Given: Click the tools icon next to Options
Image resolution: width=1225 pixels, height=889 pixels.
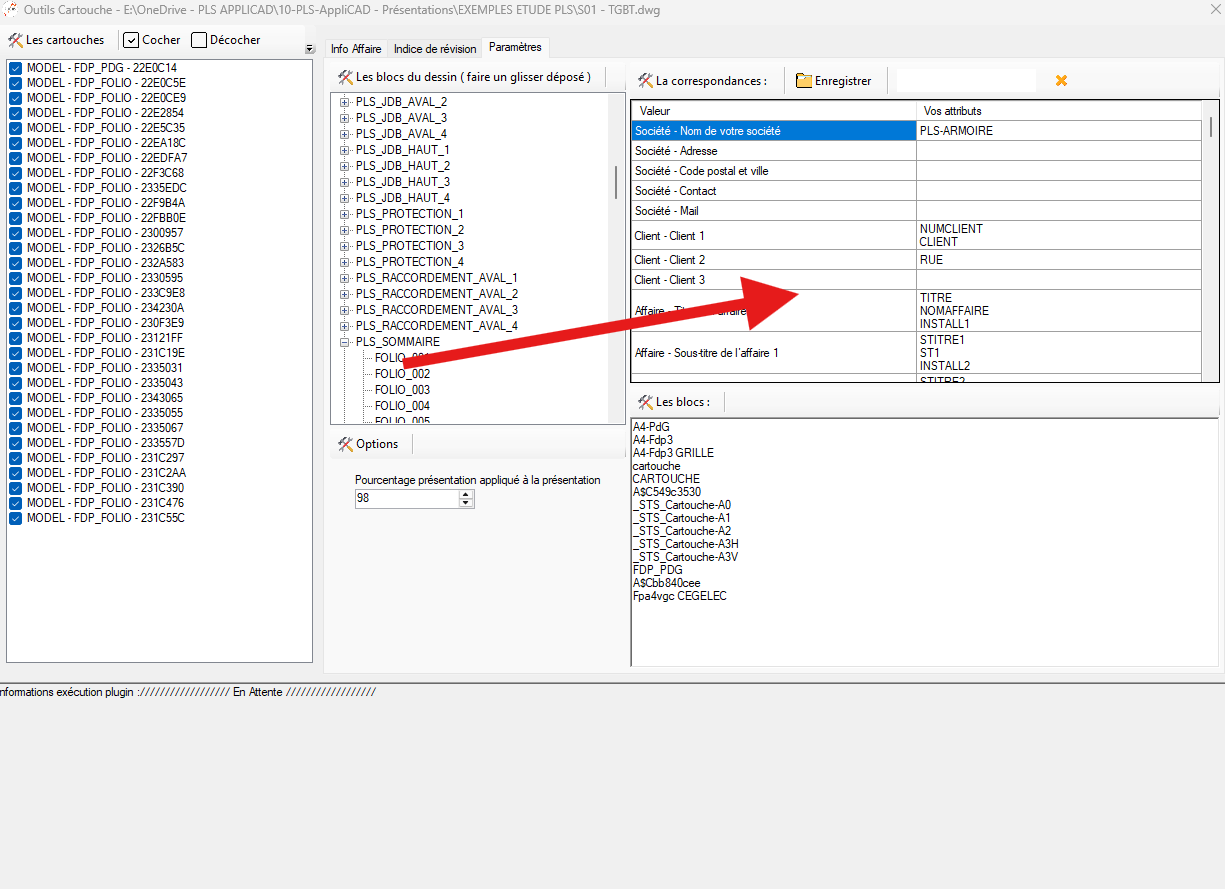Looking at the screenshot, I should click(345, 444).
